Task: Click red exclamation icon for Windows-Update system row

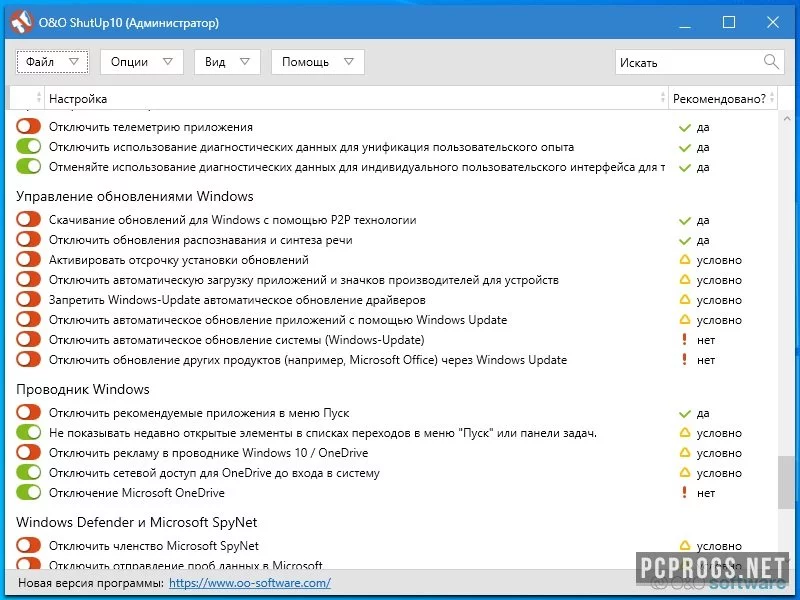Action: pos(685,339)
